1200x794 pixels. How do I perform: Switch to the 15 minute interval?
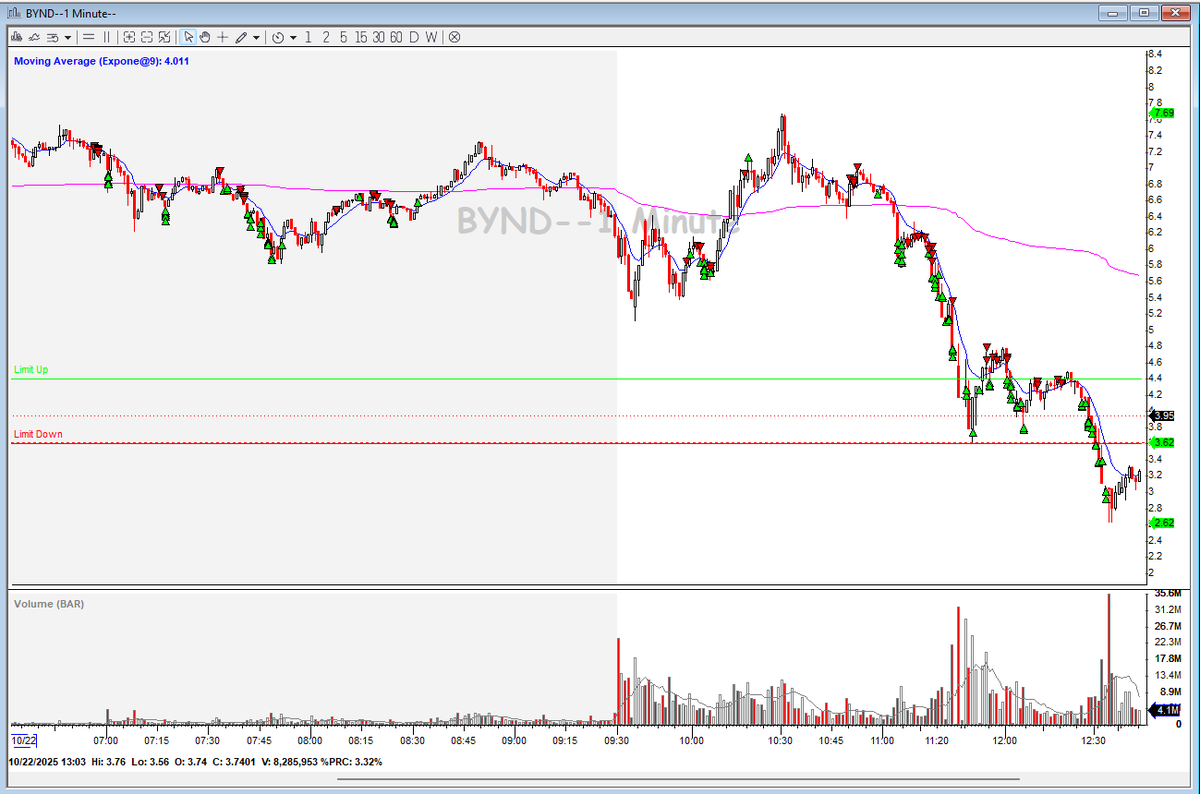coord(361,37)
